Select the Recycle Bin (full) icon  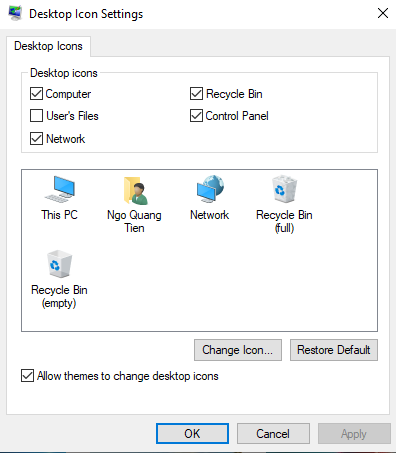(284, 189)
